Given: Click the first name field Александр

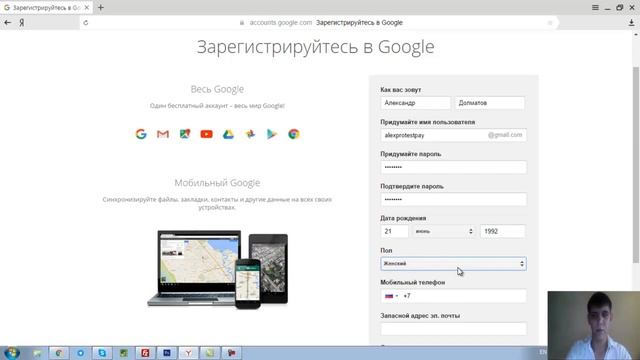Looking at the screenshot, I should 416,103.
